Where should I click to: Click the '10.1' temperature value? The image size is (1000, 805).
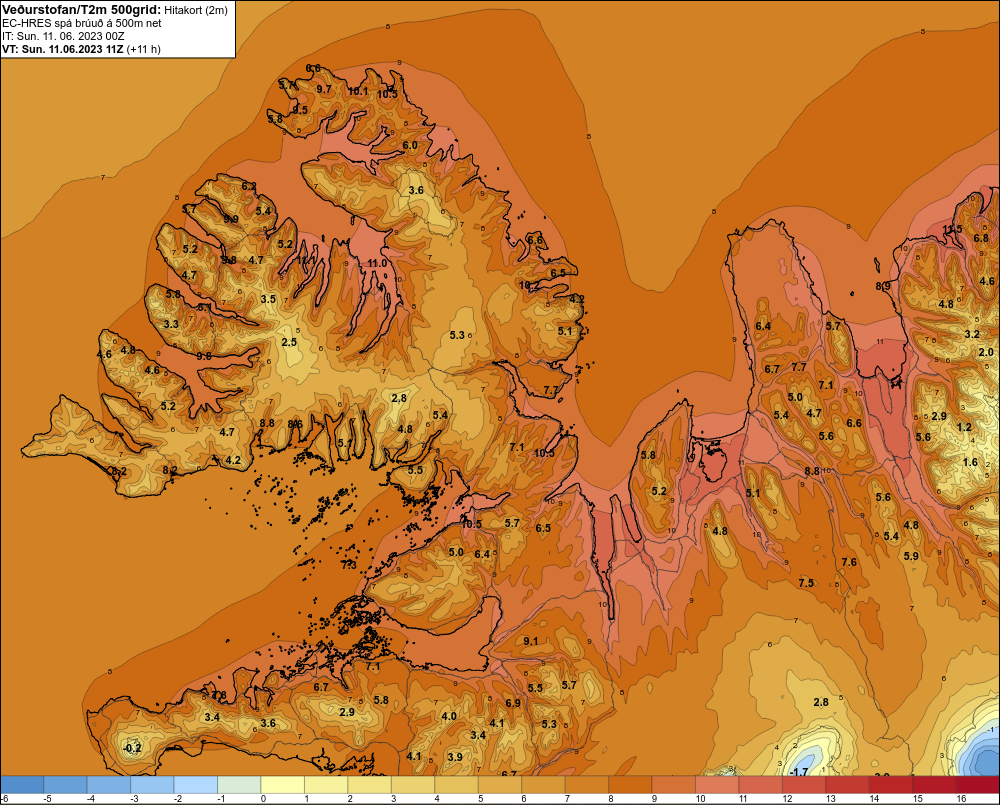358,91
